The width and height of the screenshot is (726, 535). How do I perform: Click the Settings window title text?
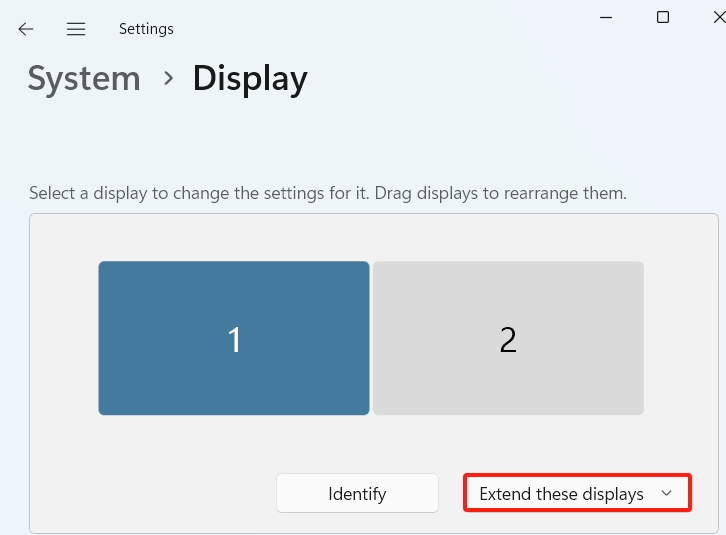point(146,29)
